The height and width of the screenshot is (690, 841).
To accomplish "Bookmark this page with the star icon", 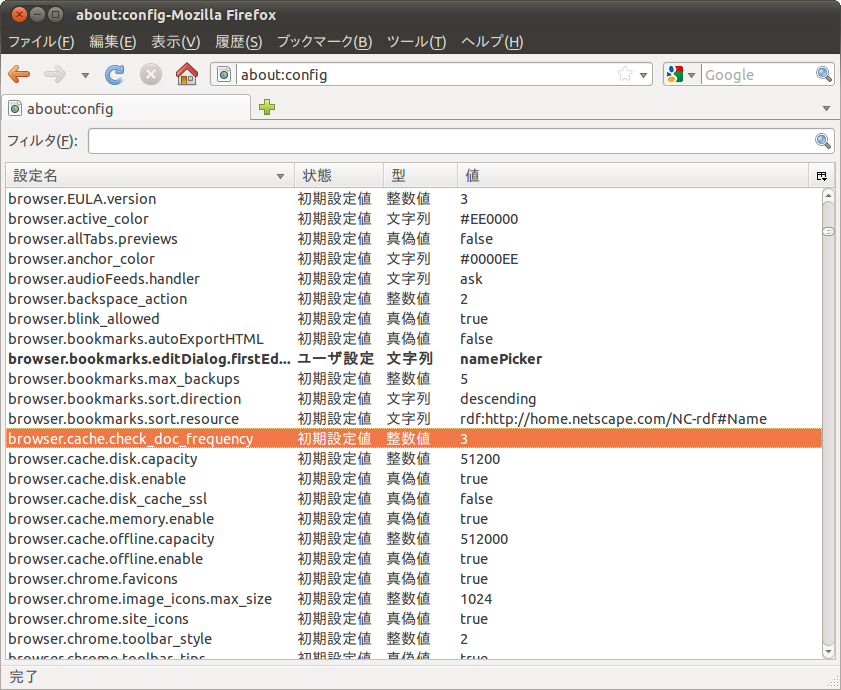I will 625,74.
